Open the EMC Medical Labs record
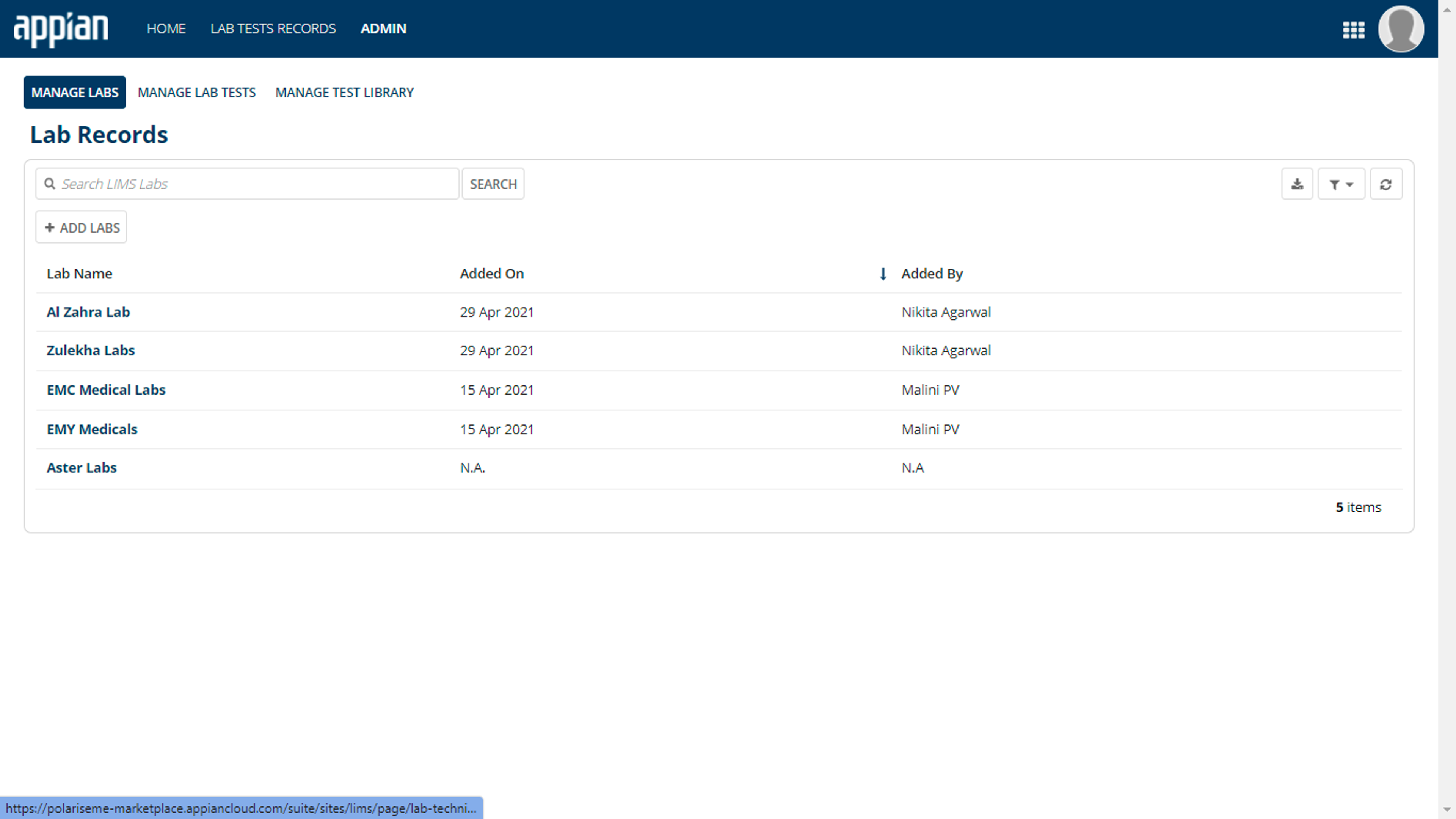 pos(106,390)
